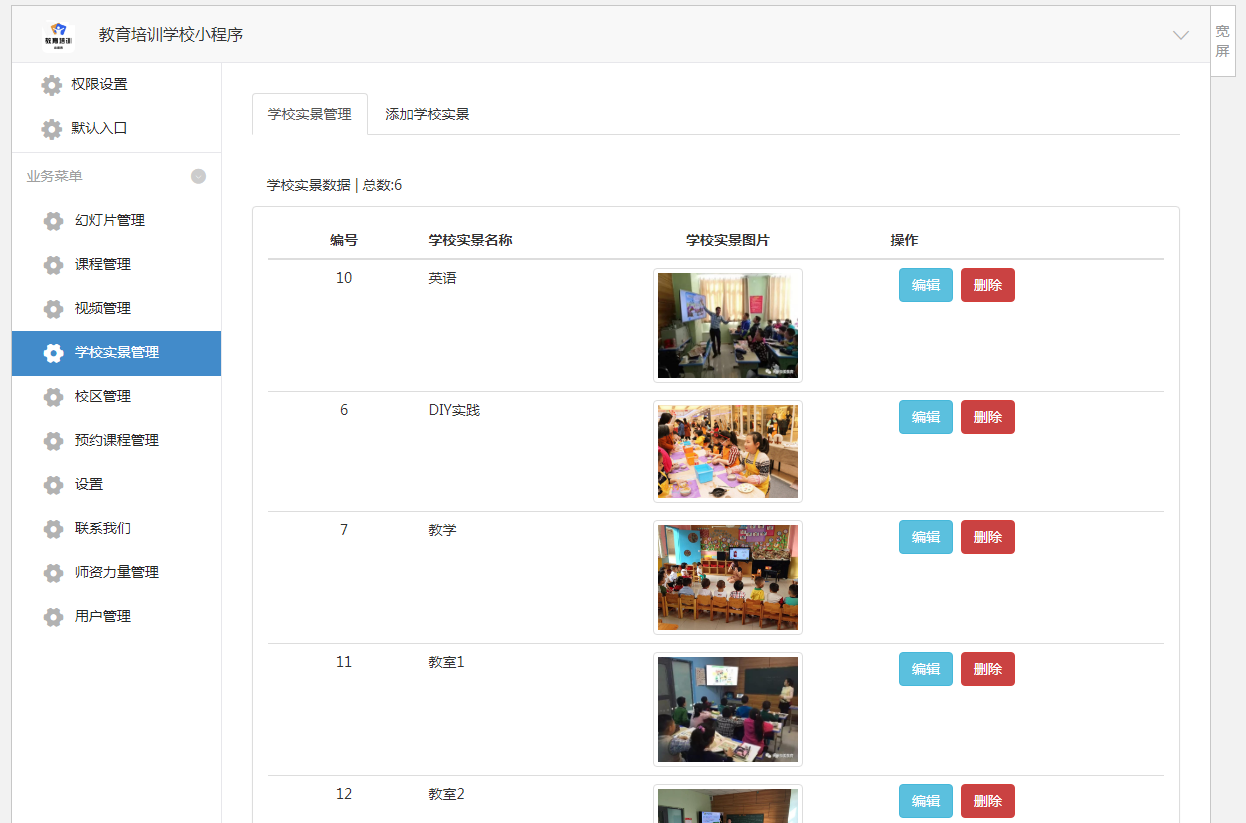Screen dimensions: 1246x823
Task: Click the number cell 12
Action: [344, 794]
